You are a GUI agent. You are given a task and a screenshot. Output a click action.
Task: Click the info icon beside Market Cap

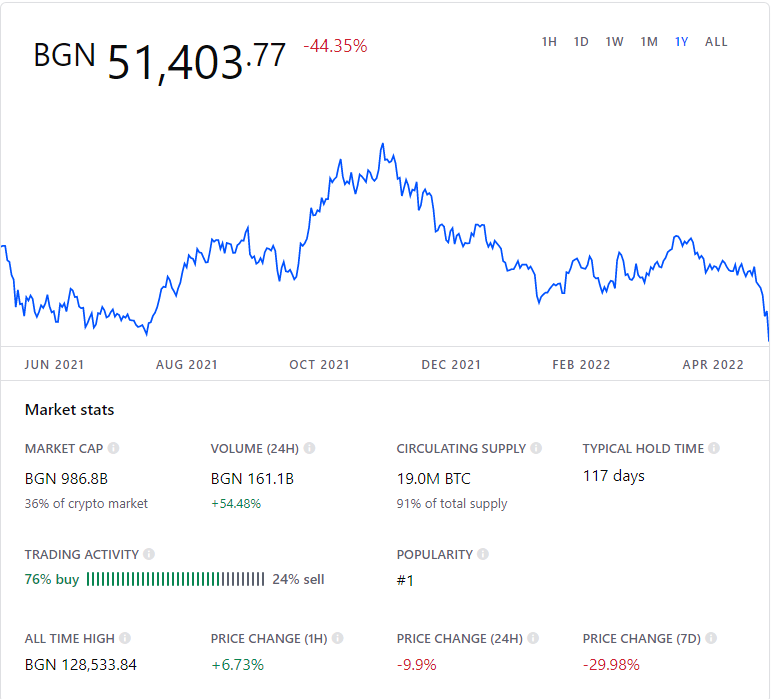click(113, 448)
